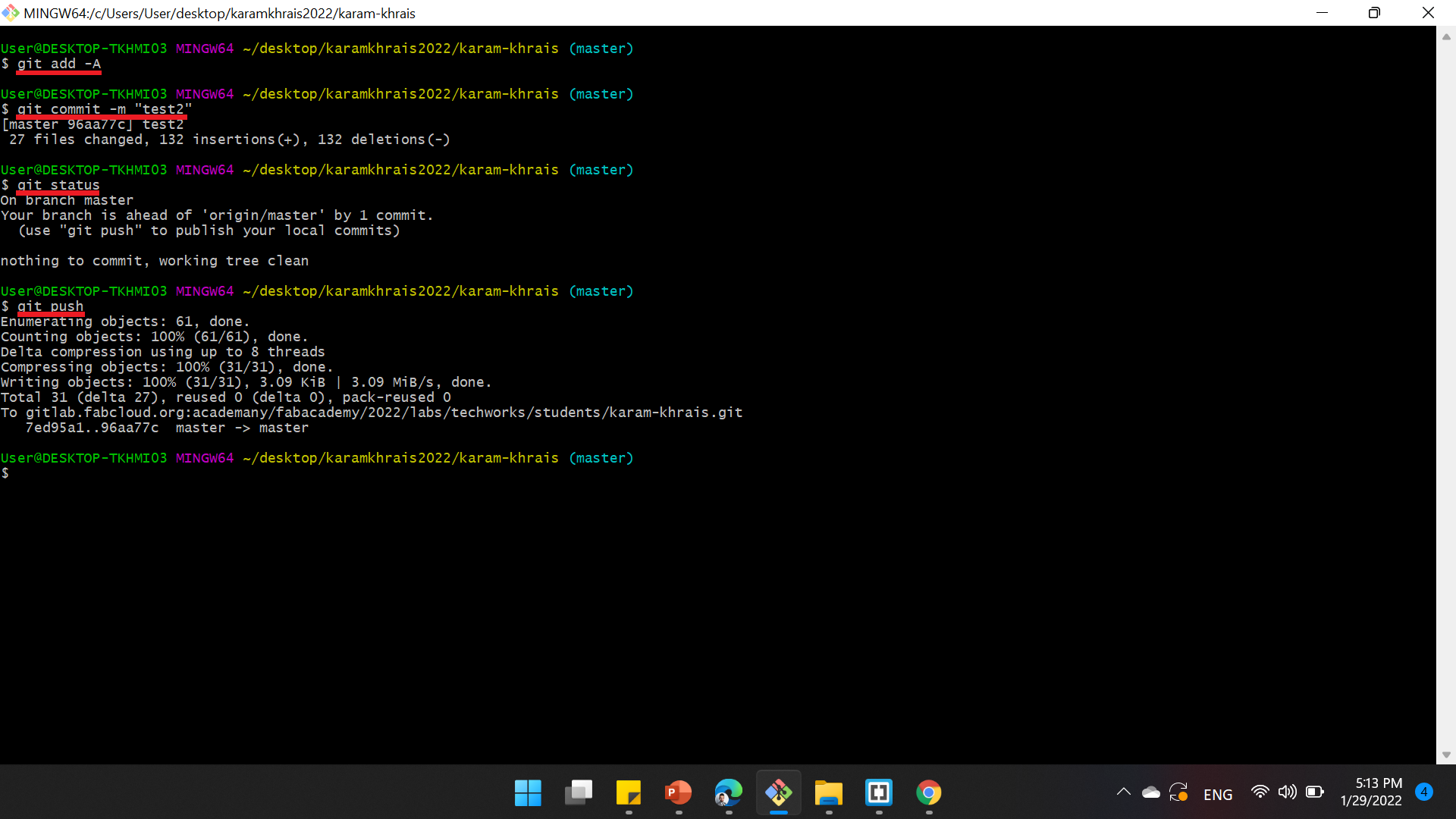The image size is (1456, 819).
Task: Open the clock and calendar flyout
Action: [1371, 792]
